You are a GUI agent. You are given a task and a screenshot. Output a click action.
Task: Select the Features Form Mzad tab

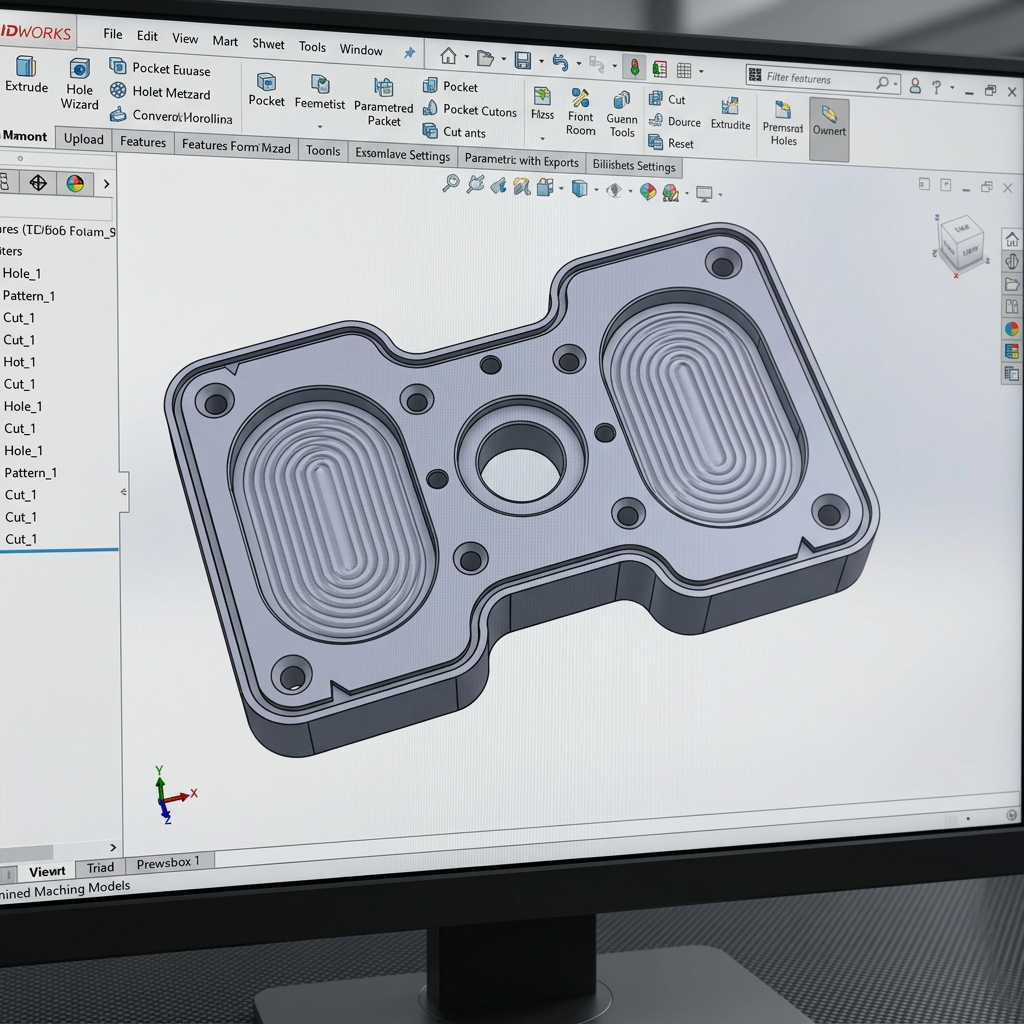pos(236,146)
